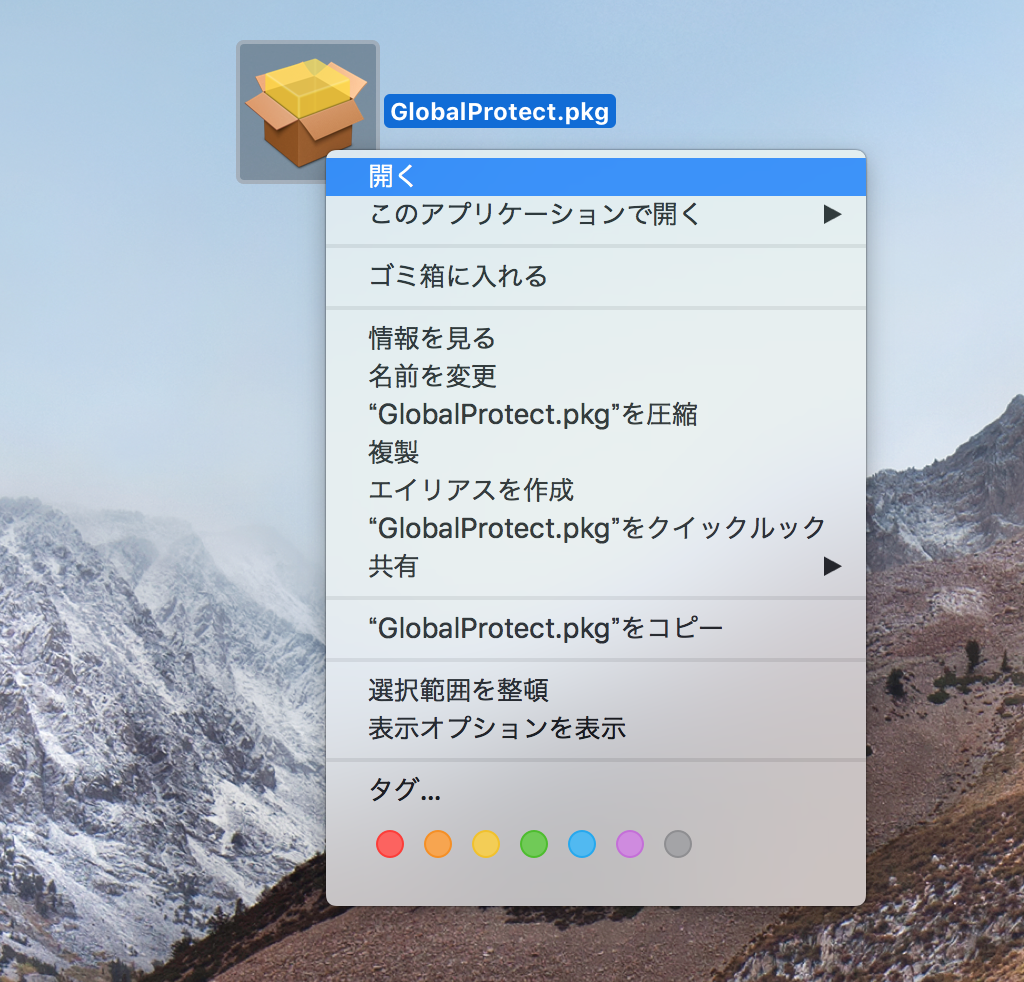Choose 開く from the context menu

(x=596, y=176)
